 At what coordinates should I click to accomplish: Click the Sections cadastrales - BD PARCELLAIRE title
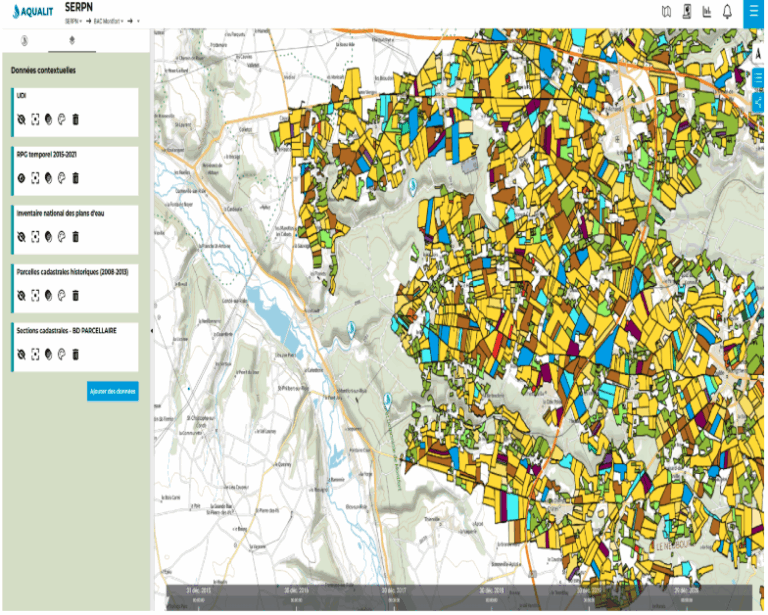coord(67,331)
